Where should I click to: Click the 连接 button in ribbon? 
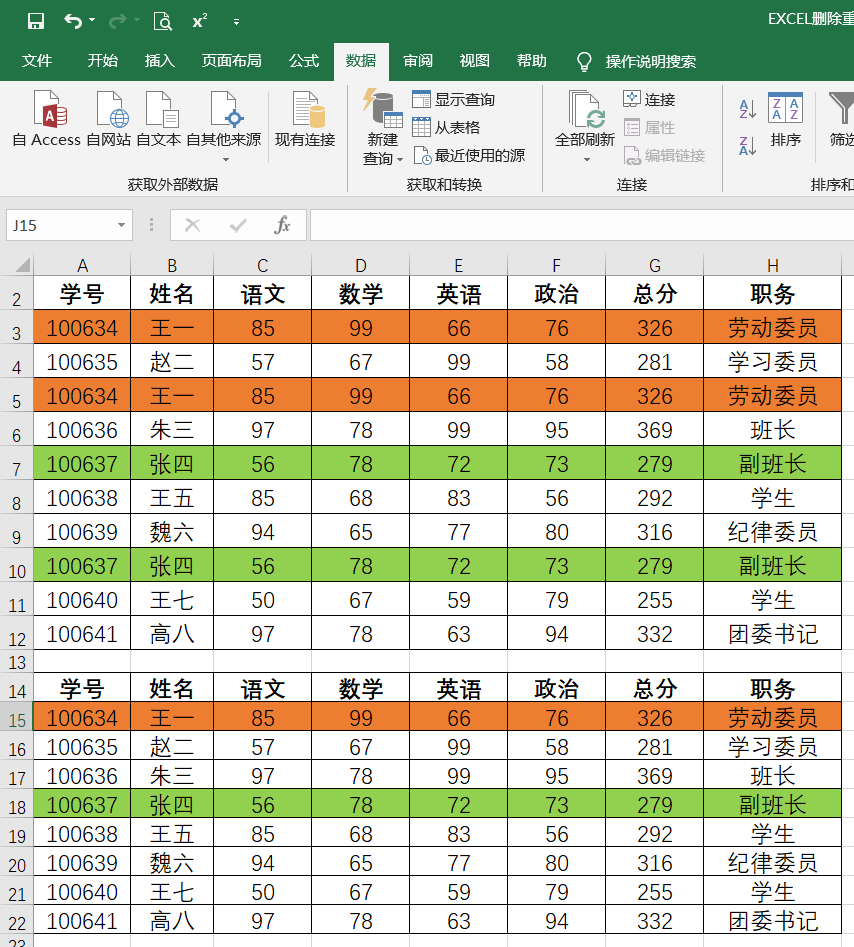pos(649,99)
